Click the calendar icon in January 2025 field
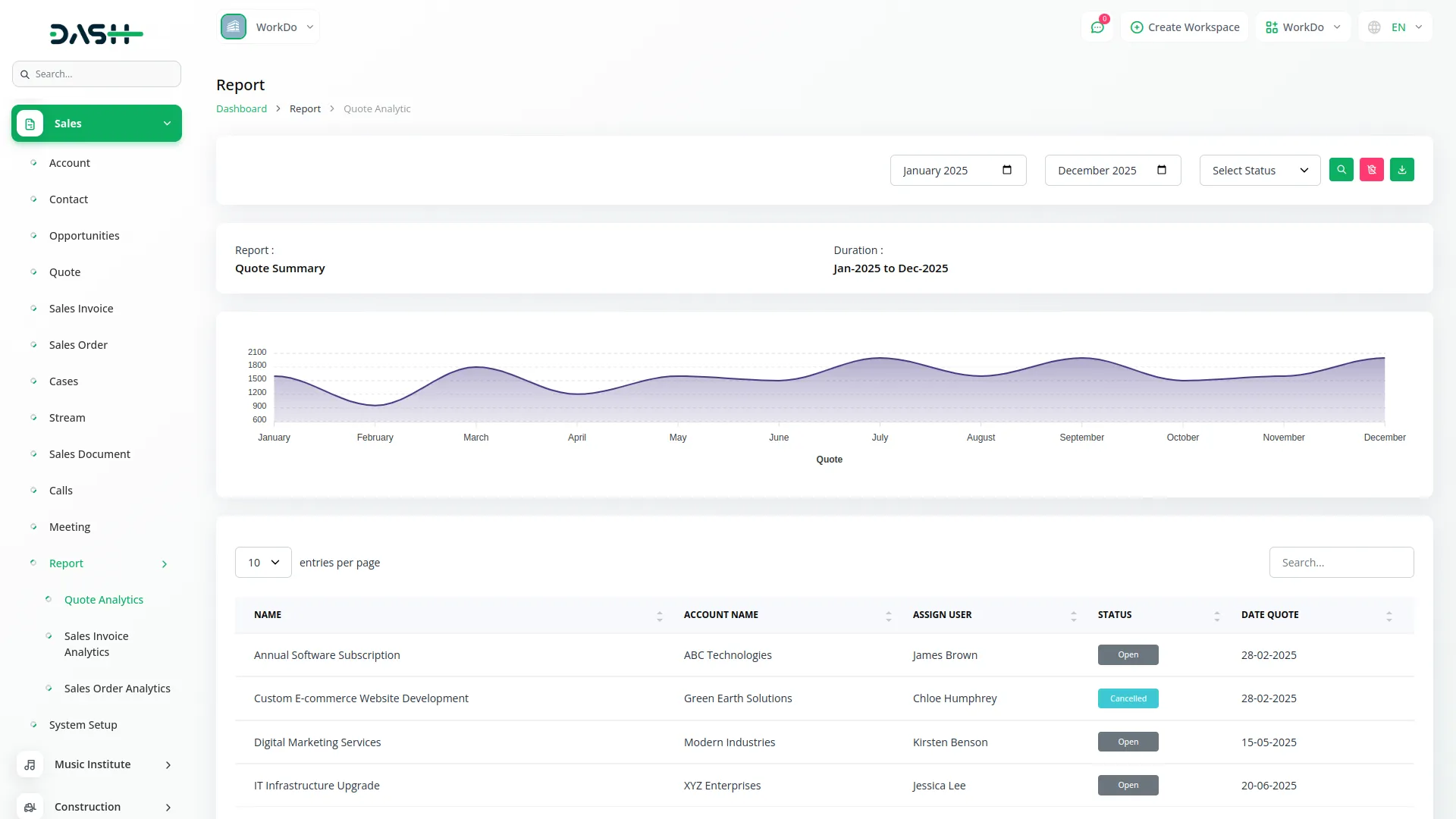The image size is (1456, 819). point(1006,170)
